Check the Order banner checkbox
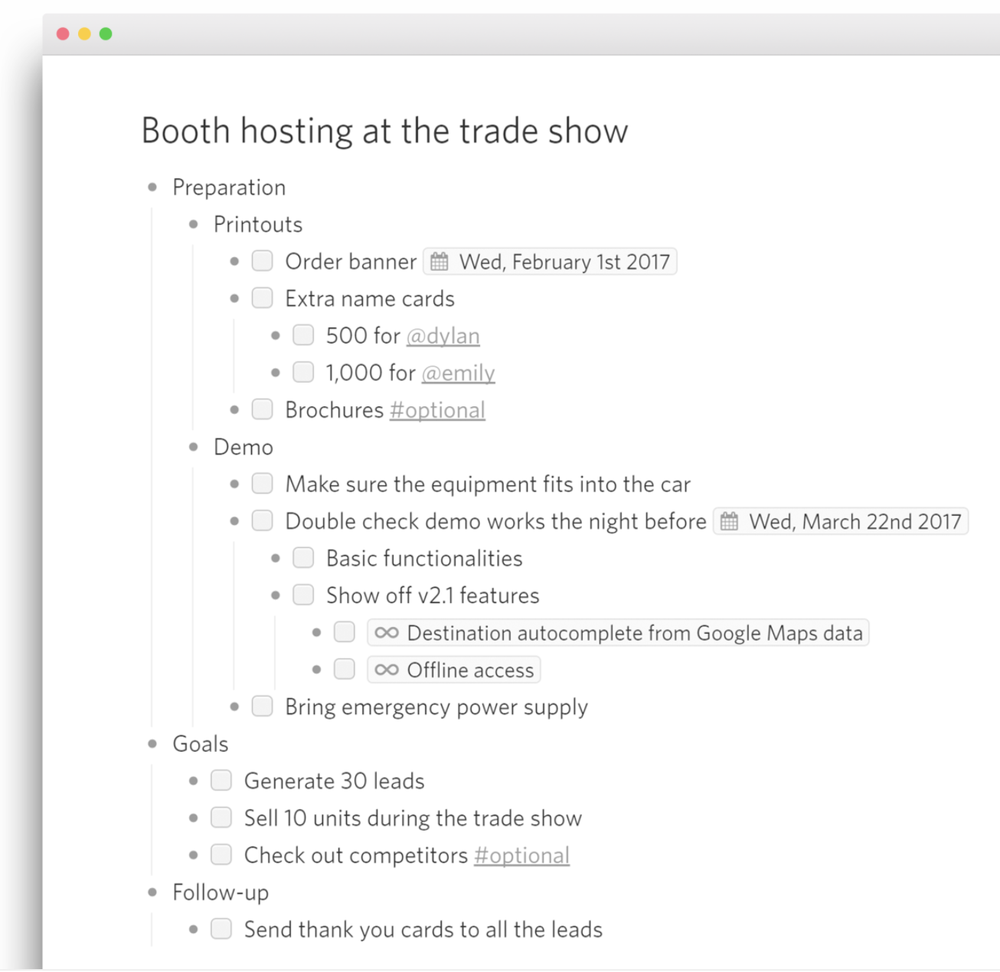Screen dimensions: 1000x972 point(262,261)
